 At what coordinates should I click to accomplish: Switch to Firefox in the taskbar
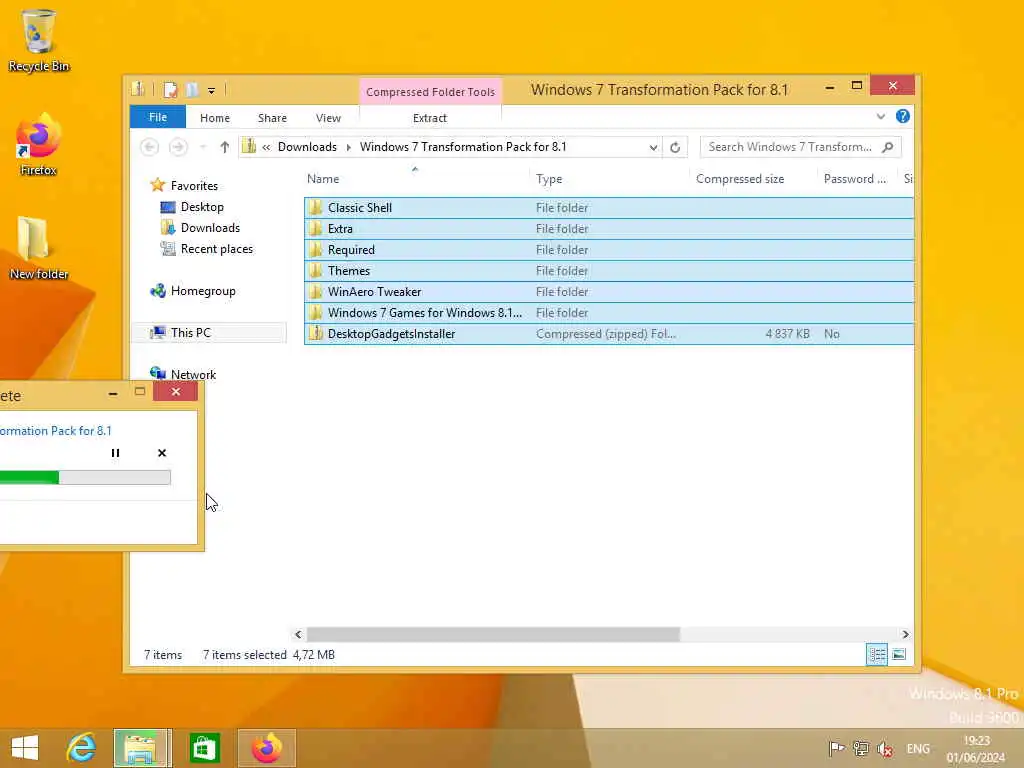266,748
